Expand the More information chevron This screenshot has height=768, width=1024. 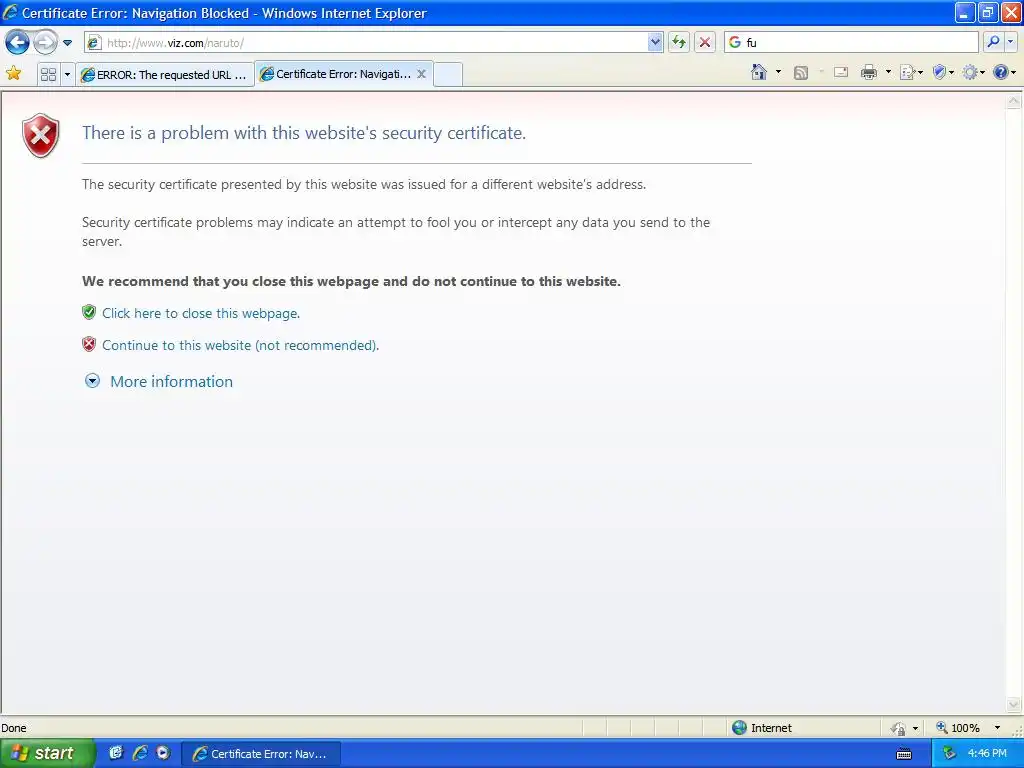pos(93,381)
